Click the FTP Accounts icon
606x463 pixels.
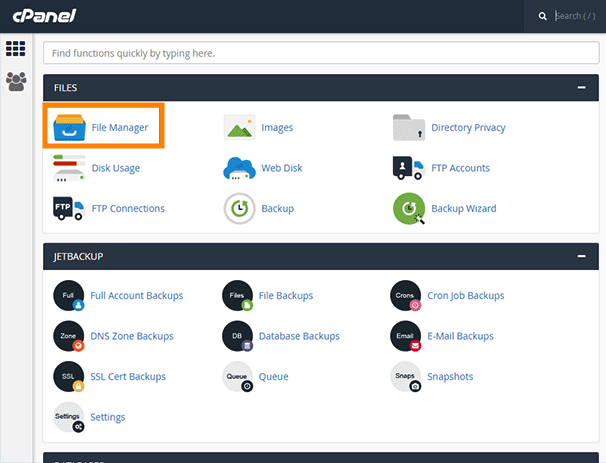click(409, 168)
